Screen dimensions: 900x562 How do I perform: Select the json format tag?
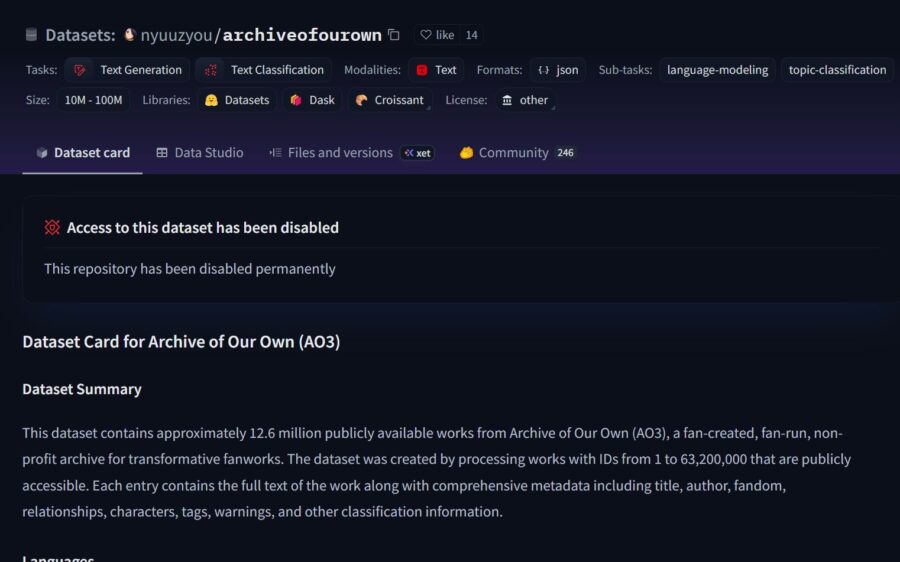pos(558,70)
